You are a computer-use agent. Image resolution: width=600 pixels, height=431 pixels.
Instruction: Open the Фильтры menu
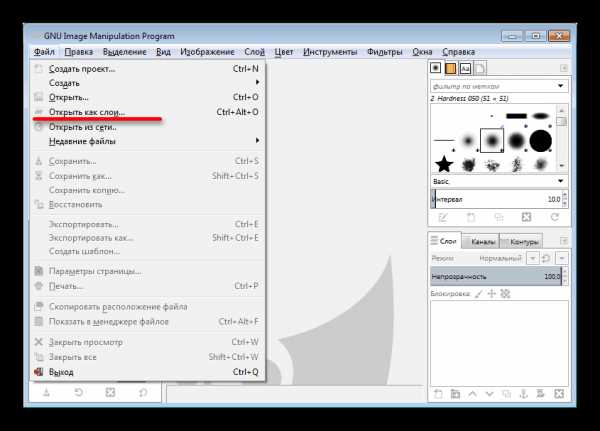[x=384, y=52]
